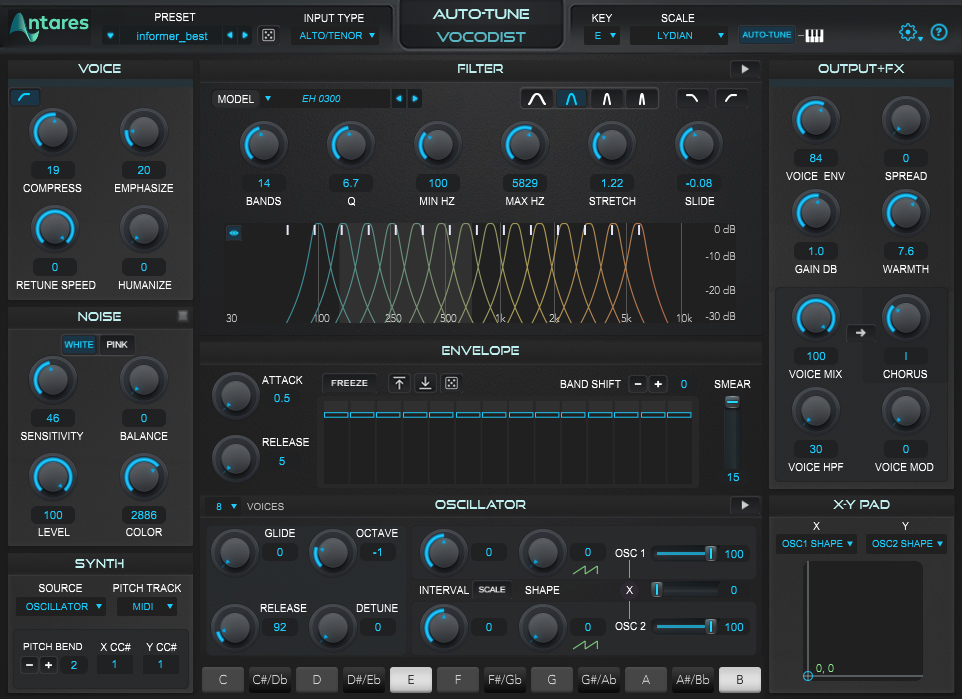Open the Input Type dropdown

(x=335, y=36)
